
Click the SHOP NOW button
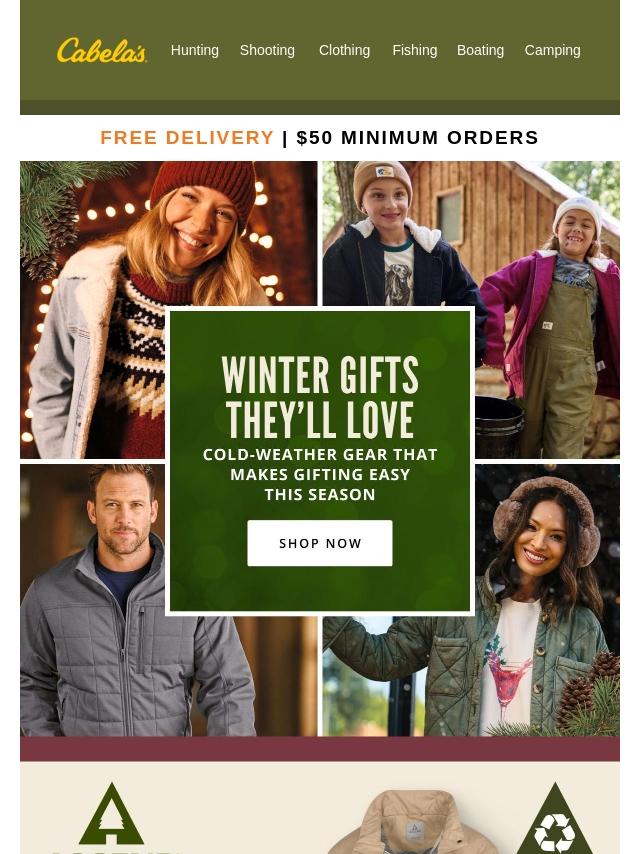[x=320, y=543]
